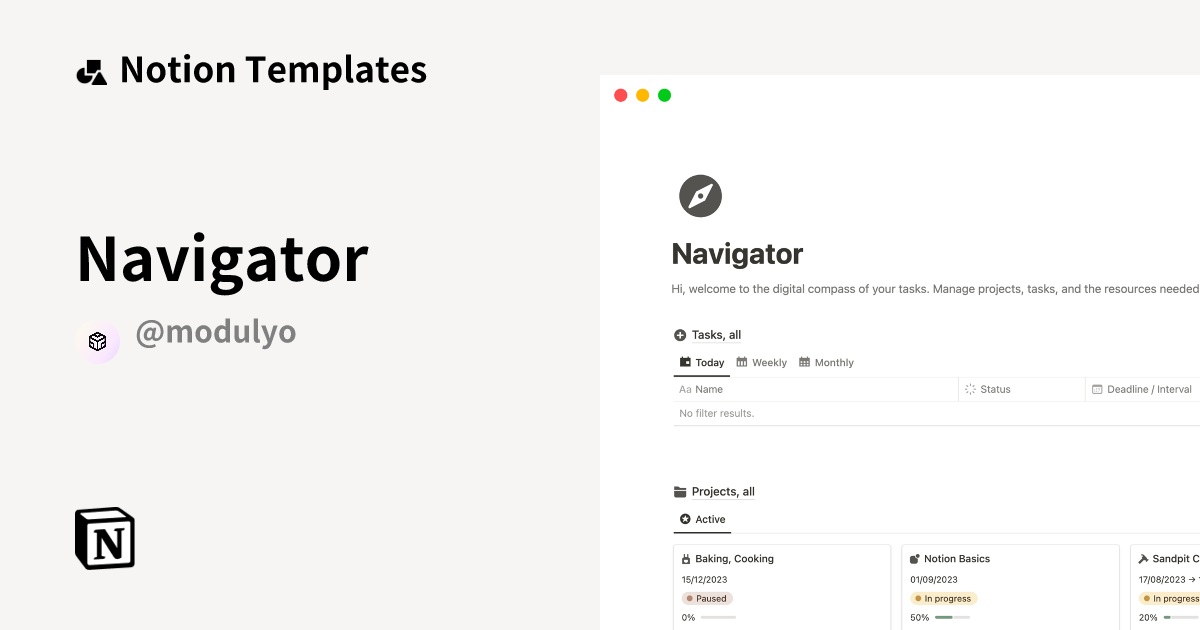The height and width of the screenshot is (630, 1200).
Task: Click the @modulyo author link
Action: click(x=216, y=331)
